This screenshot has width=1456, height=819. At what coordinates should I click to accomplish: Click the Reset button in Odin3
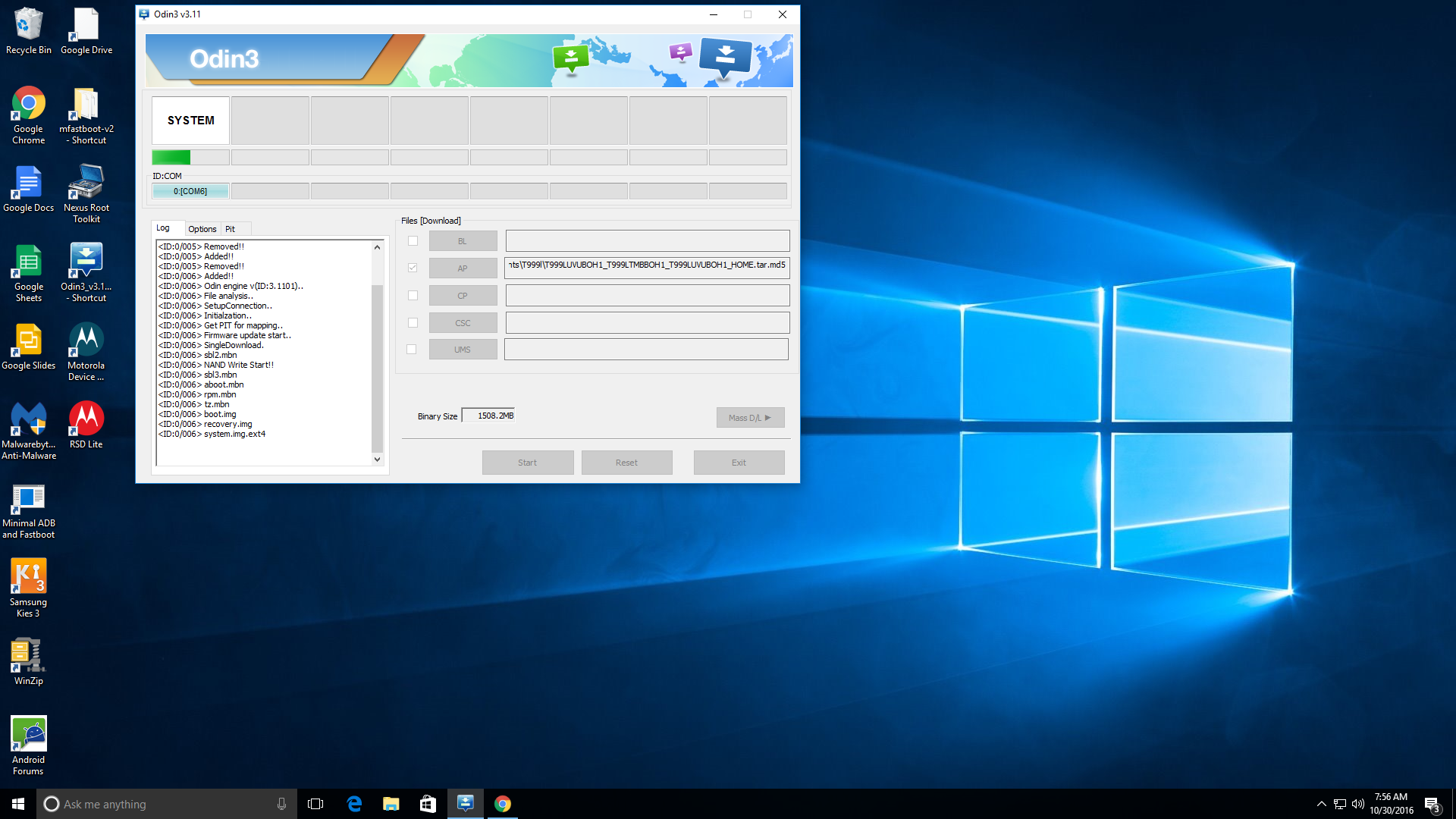(626, 463)
